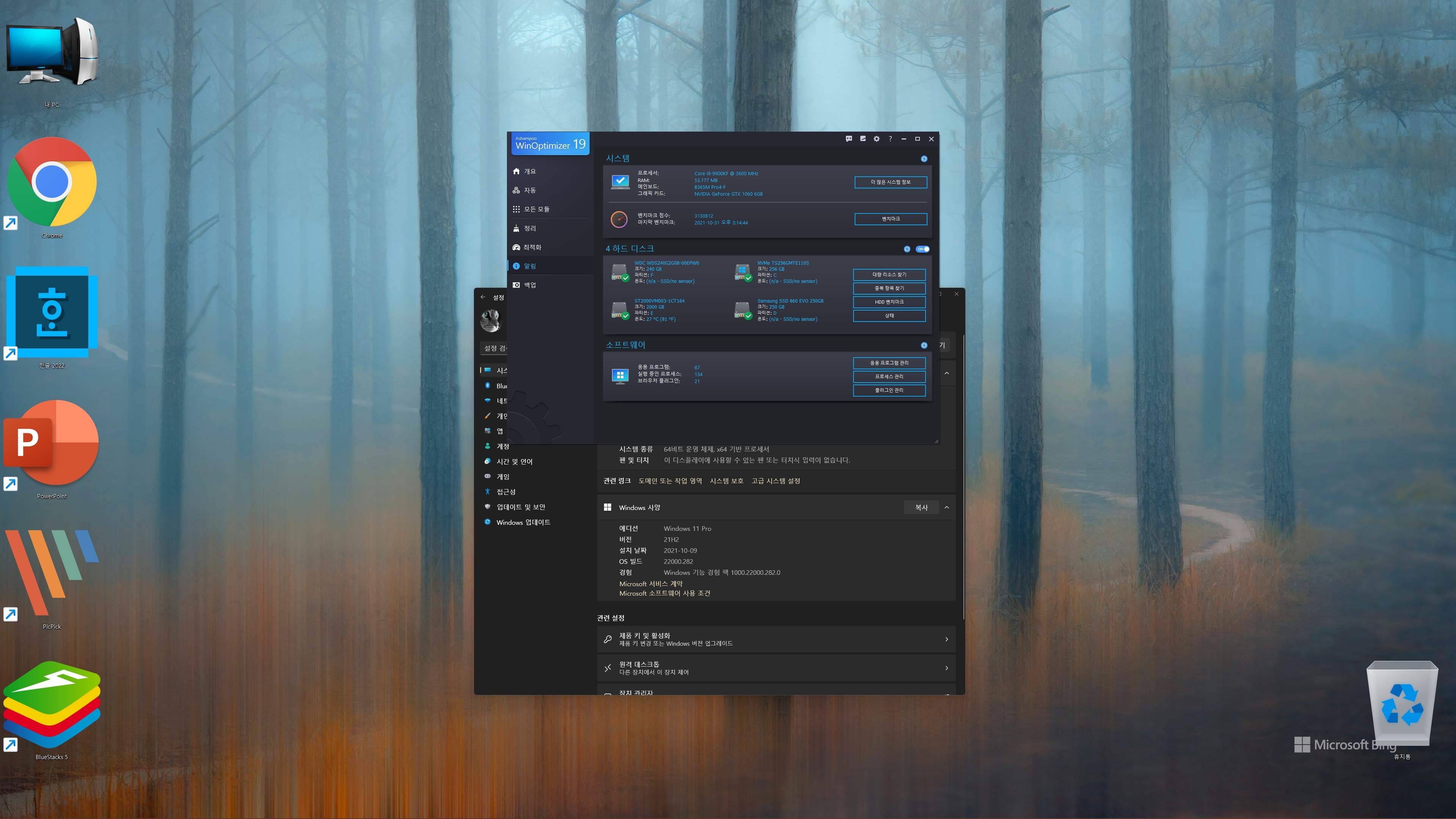The image size is (1456, 819).
Task: Click the 대량 리소스 찾기 button
Action: click(889, 275)
